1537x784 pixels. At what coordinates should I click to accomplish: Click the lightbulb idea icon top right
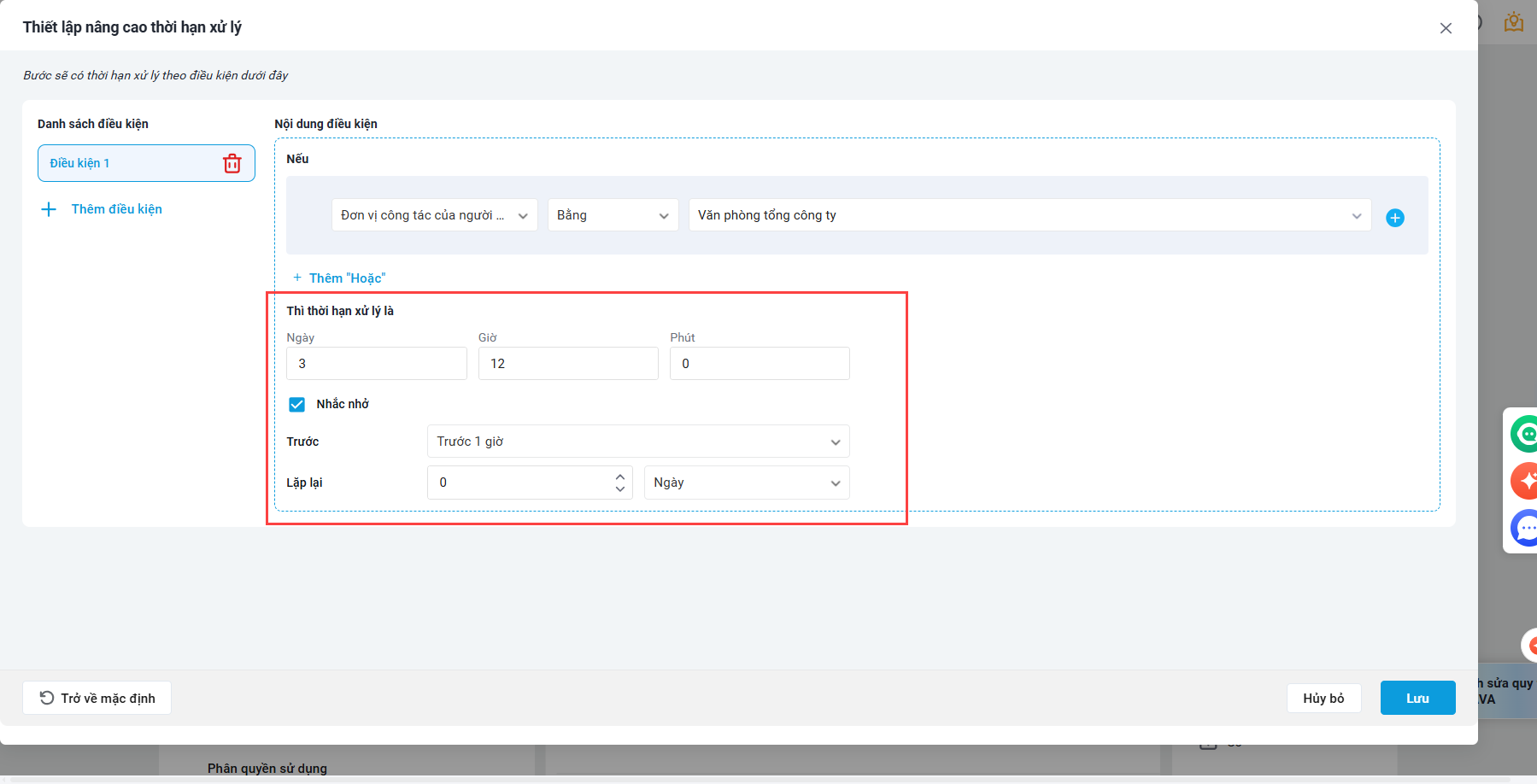pos(1514,21)
